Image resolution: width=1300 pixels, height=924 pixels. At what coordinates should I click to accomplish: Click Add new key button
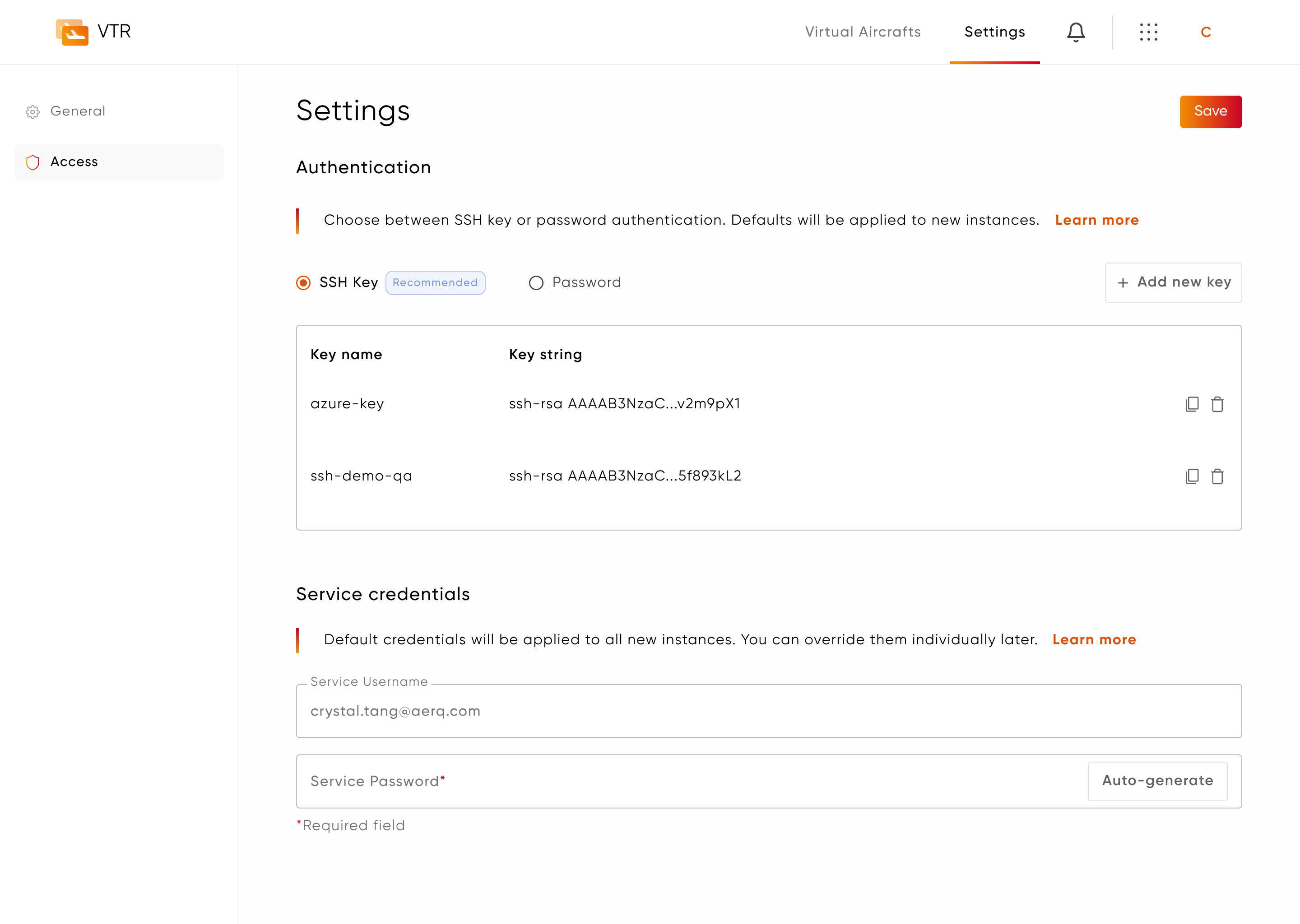coord(1173,283)
